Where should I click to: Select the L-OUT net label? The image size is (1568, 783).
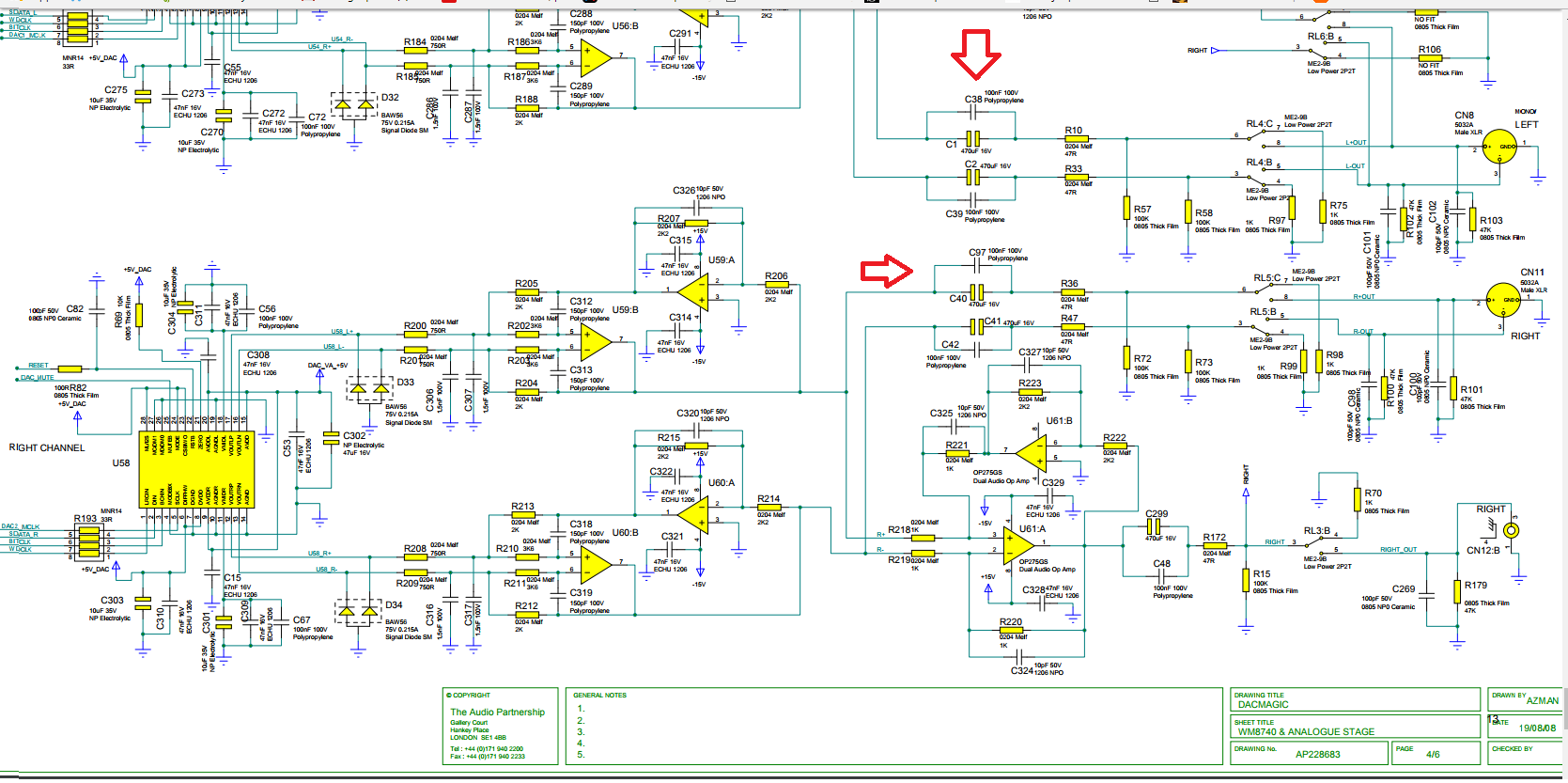(x=1355, y=166)
